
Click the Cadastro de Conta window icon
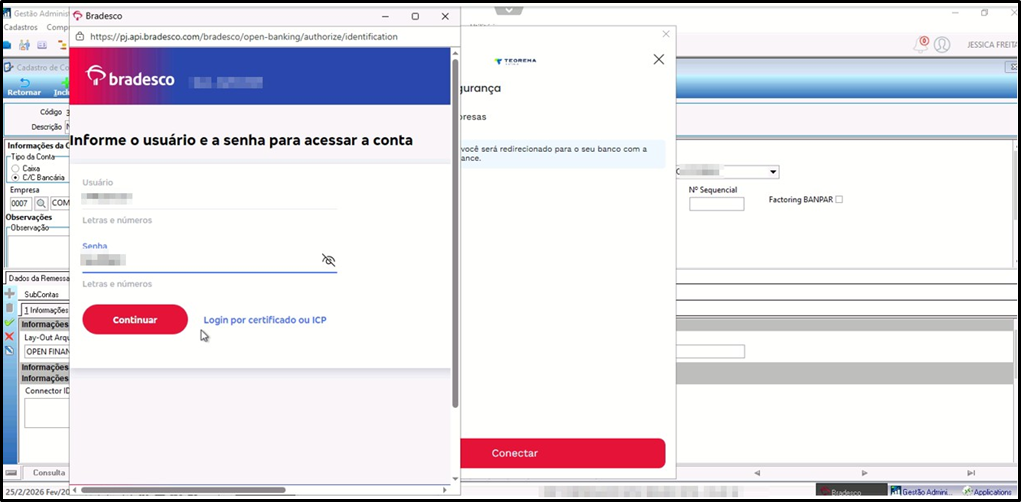8,67
